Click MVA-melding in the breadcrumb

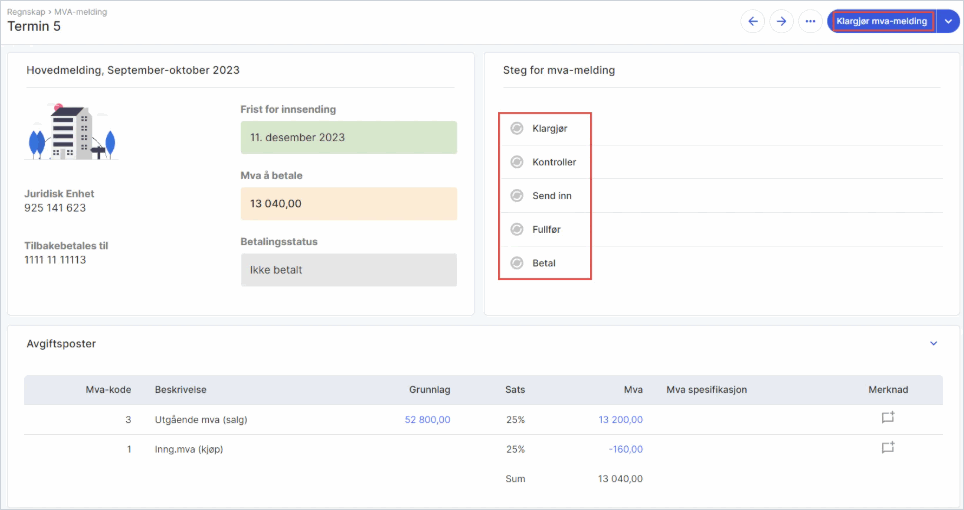point(81,12)
